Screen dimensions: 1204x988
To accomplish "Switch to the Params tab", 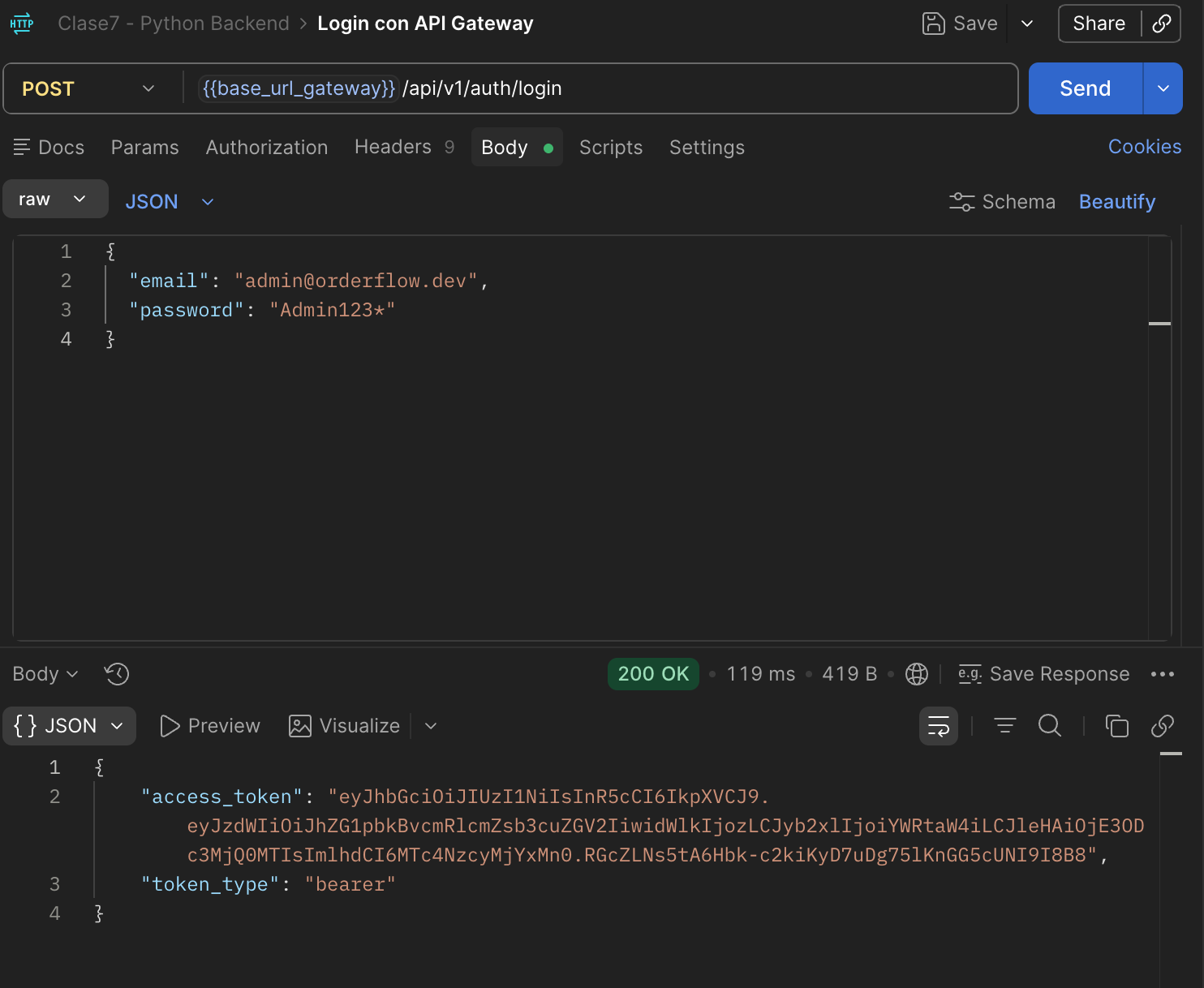I will 145,148.
